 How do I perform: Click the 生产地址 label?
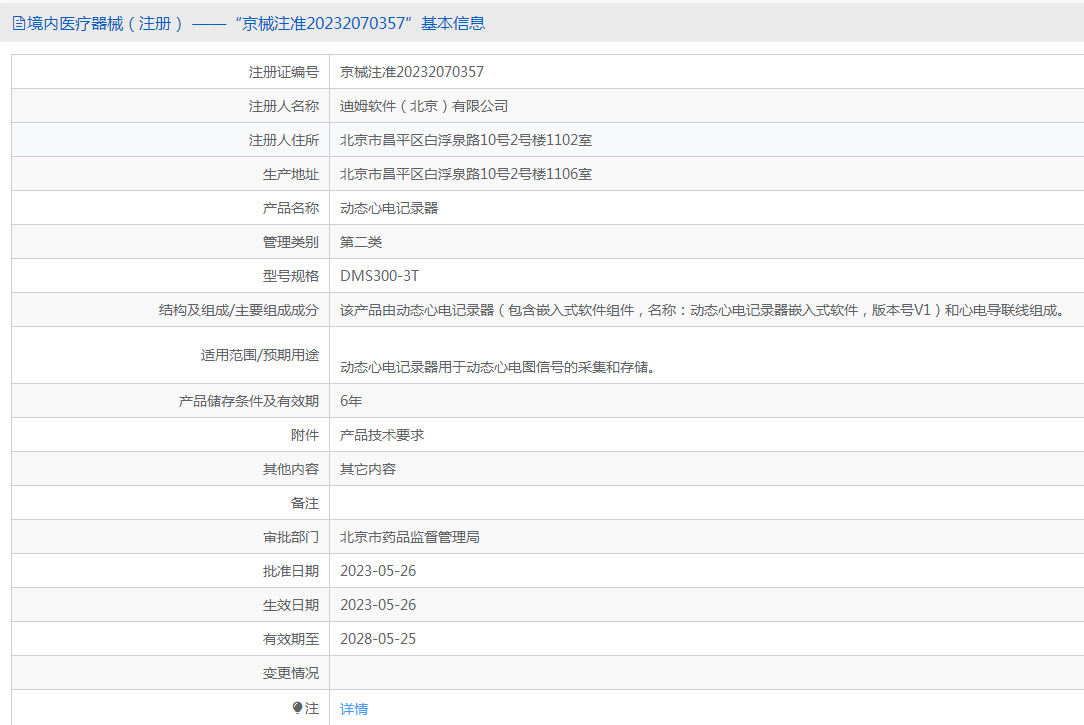click(x=290, y=173)
